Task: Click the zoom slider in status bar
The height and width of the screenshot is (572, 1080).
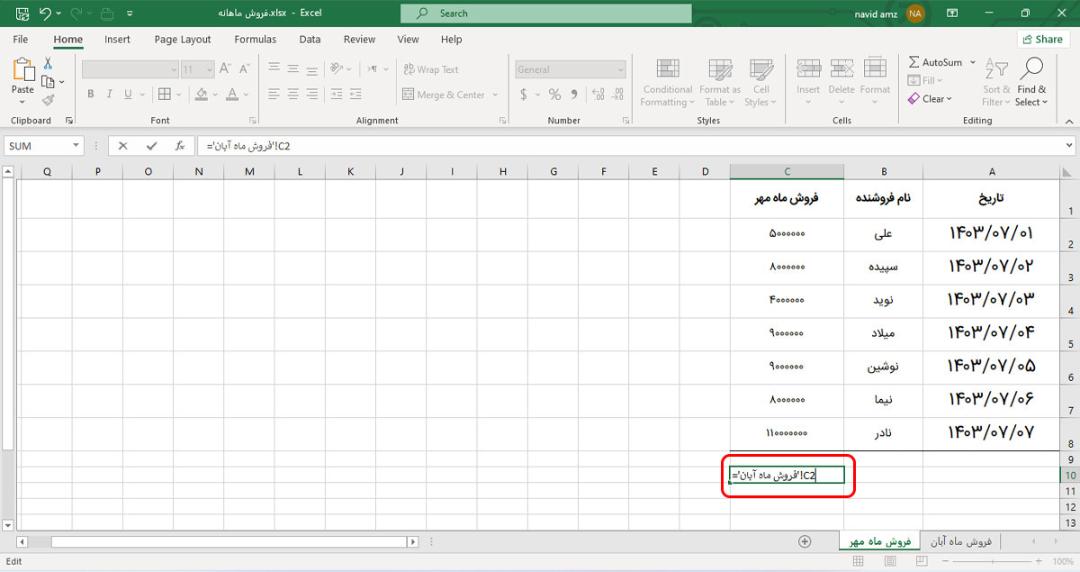Action: coord(992,562)
